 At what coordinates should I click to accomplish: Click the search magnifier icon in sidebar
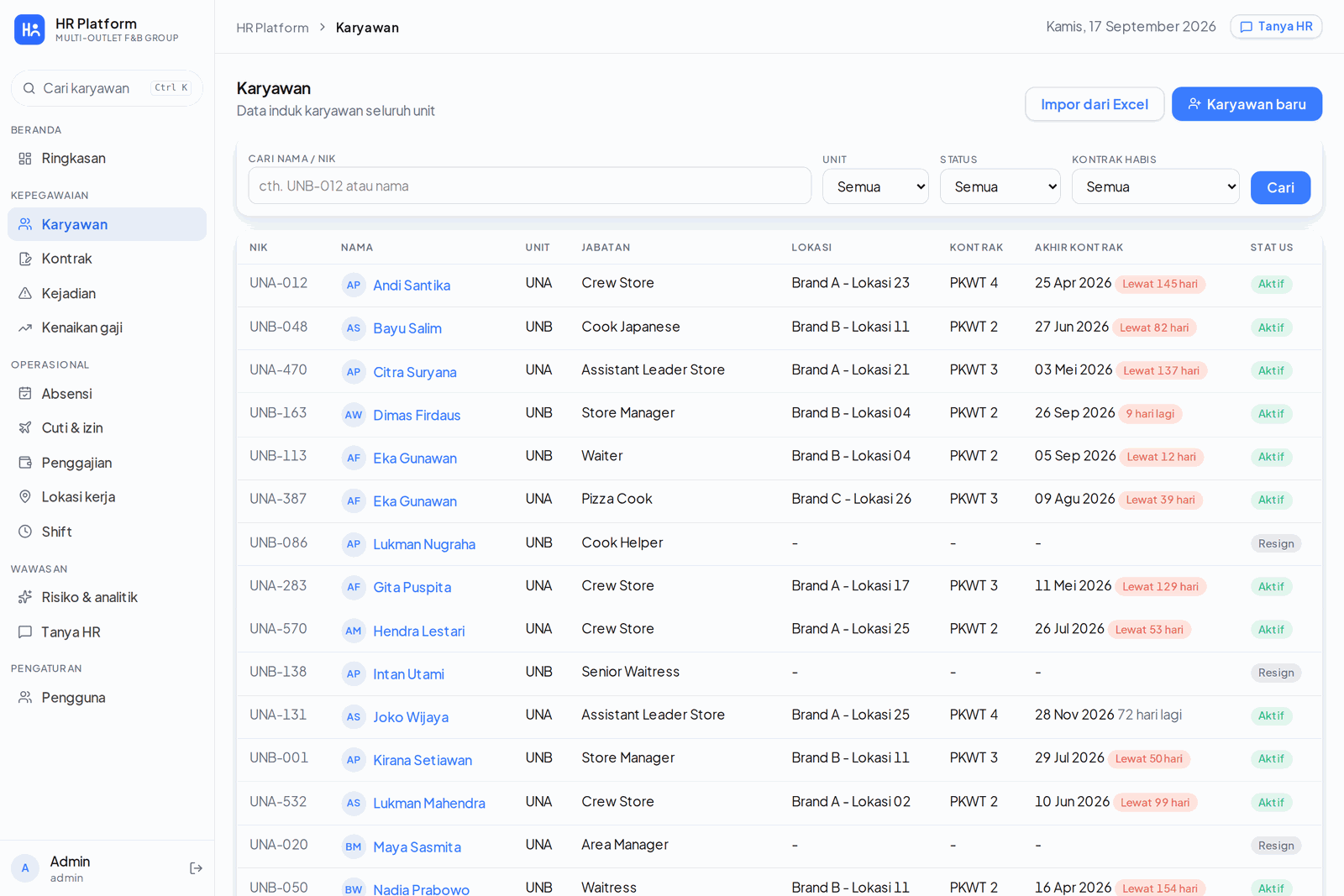point(29,88)
